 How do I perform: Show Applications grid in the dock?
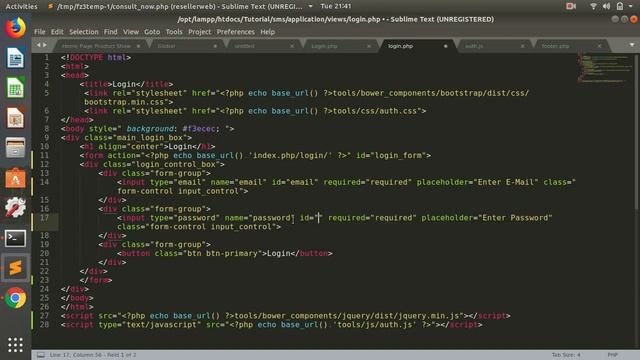point(16,345)
